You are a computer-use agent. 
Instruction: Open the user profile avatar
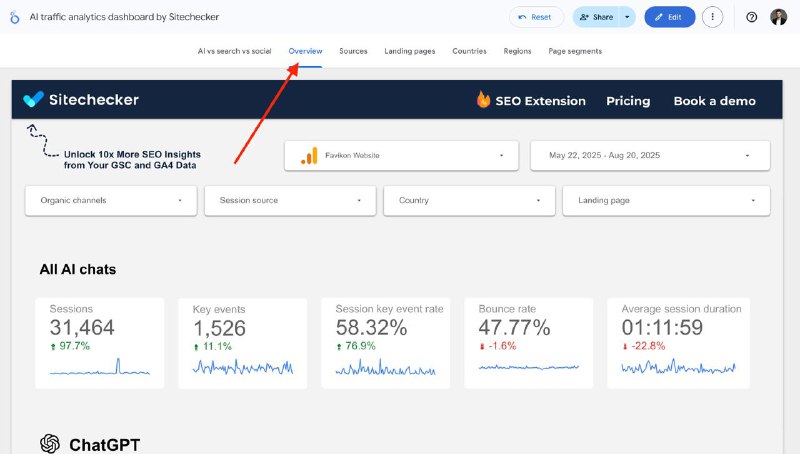click(779, 17)
